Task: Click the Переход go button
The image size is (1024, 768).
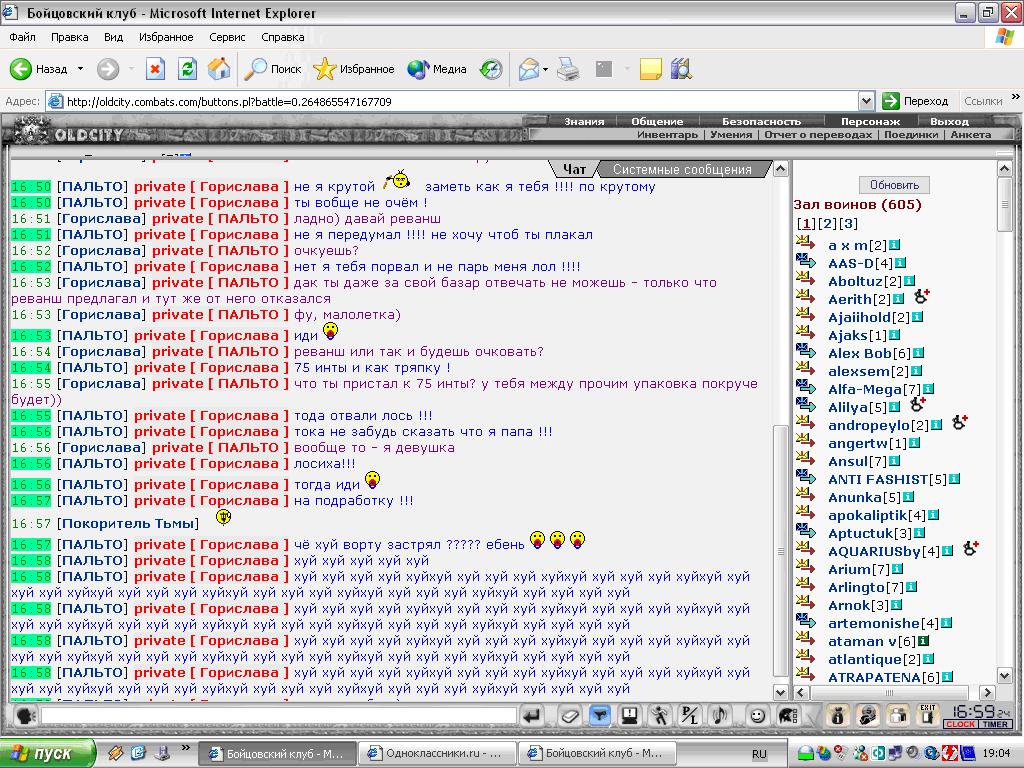Action: click(x=916, y=101)
